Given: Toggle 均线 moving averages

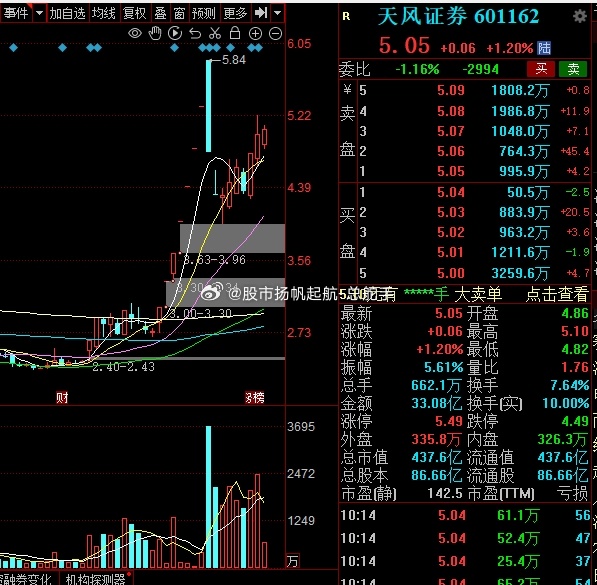Looking at the screenshot, I should click(104, 13).
